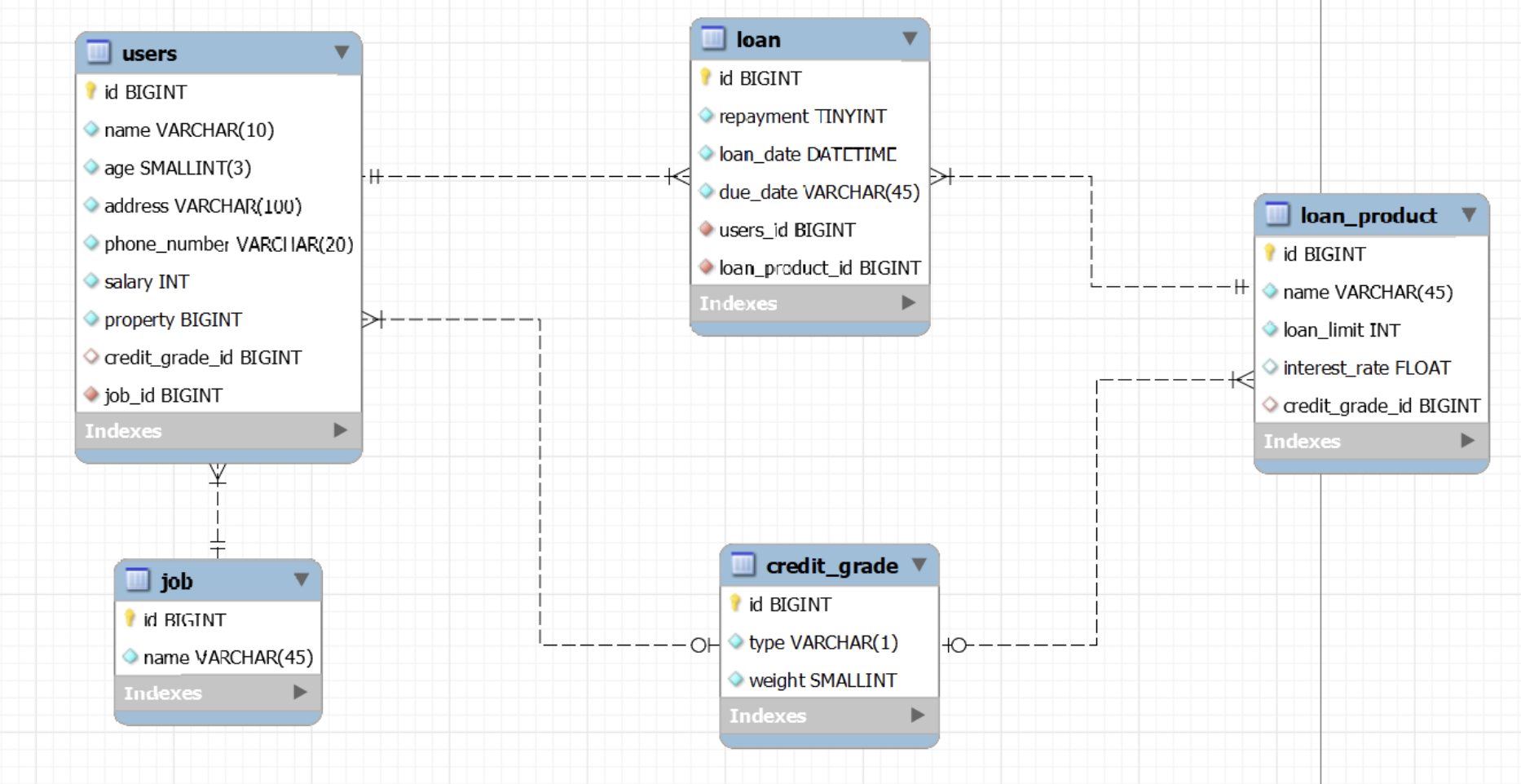This screenshot has height=784, width=1521.
Task: Select the loan table title
Action: click(x=758, y=39)
